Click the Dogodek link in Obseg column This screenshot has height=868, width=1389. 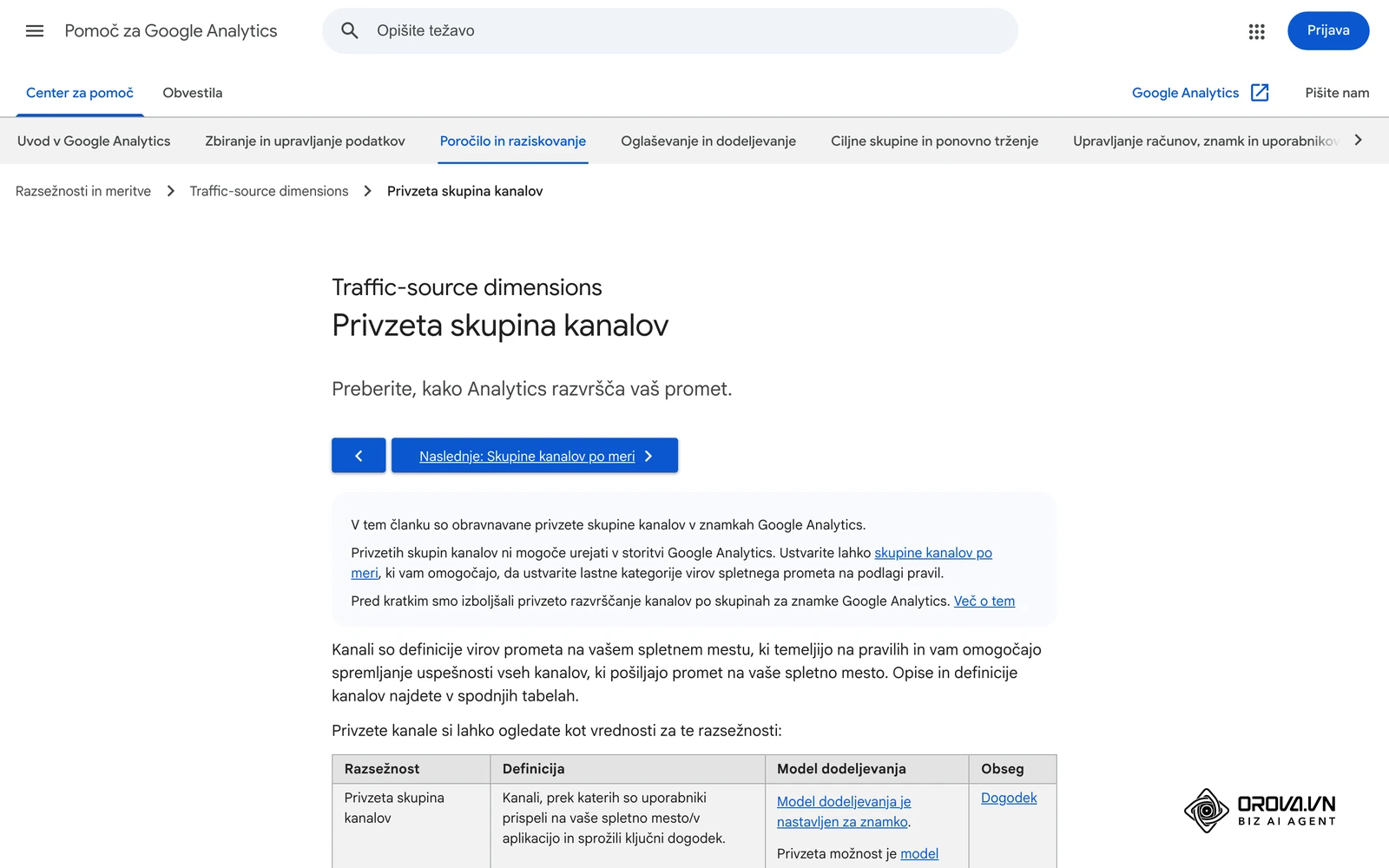click(x=1009, y=798)
